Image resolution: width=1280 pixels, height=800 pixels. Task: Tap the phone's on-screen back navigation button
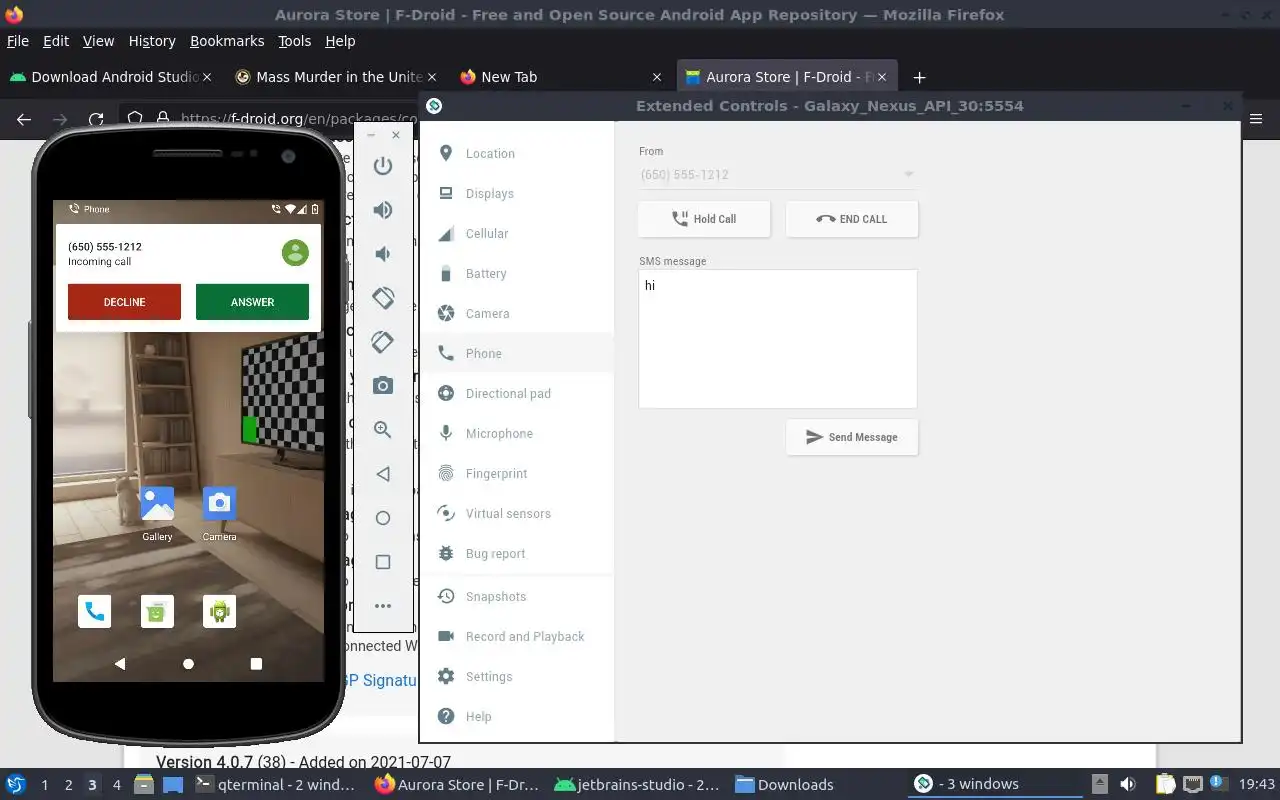(x=120, y=664)
